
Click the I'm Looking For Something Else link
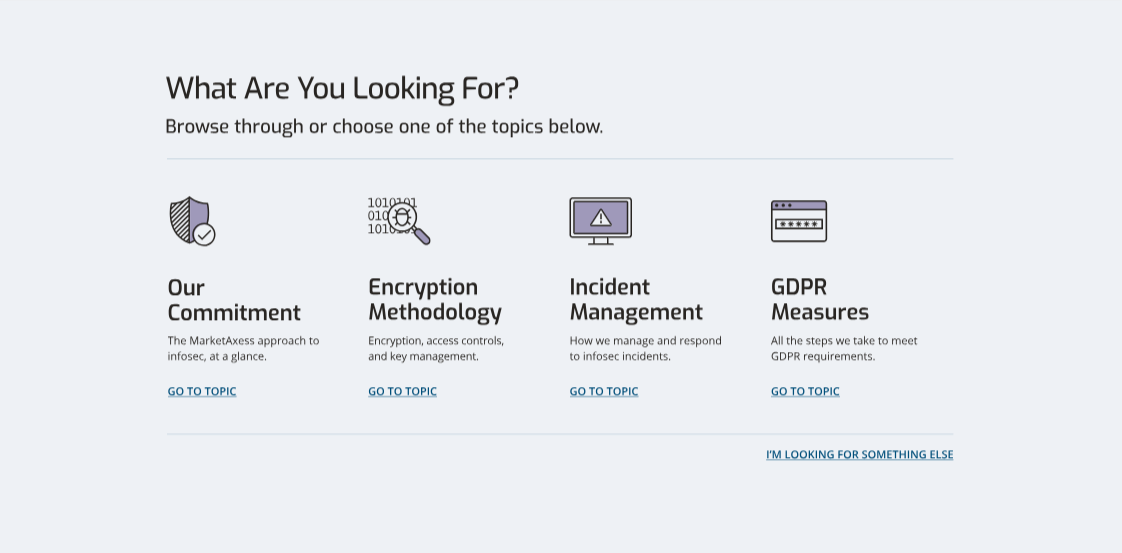859,455
